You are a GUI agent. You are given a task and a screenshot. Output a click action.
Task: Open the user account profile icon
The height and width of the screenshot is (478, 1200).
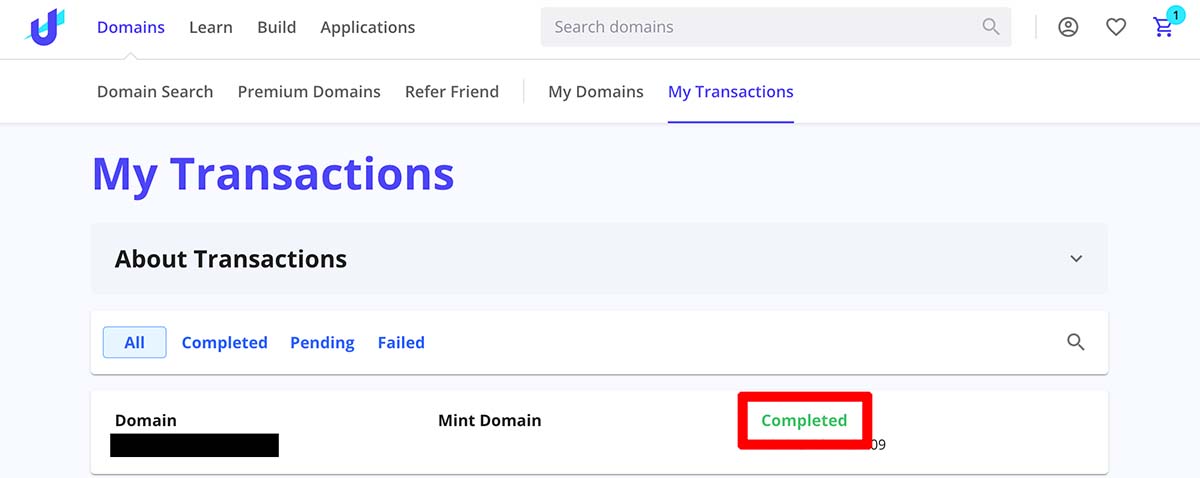[x=1068, y=27]
